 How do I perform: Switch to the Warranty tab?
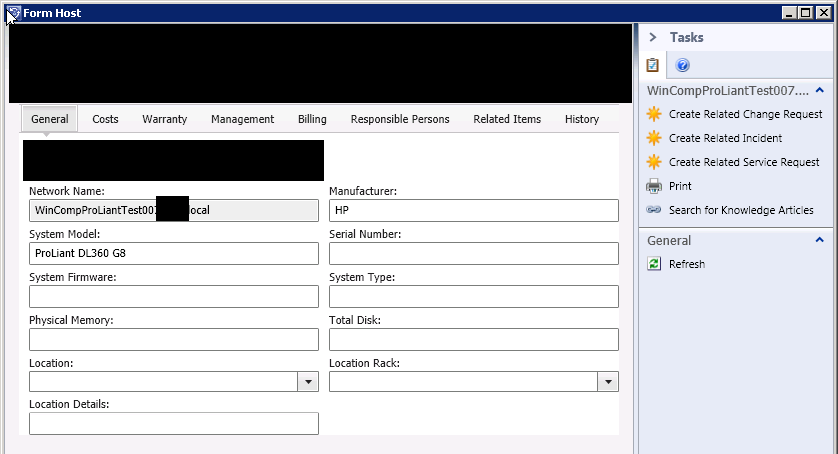pyautogui.click(x=164, y=119)
